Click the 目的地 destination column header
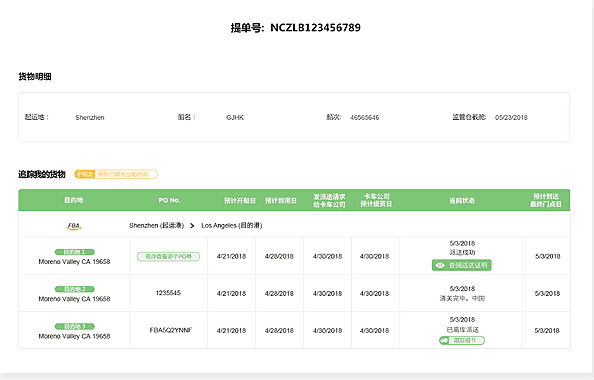This screenshot has width=594, height=380. pos(74,200)
